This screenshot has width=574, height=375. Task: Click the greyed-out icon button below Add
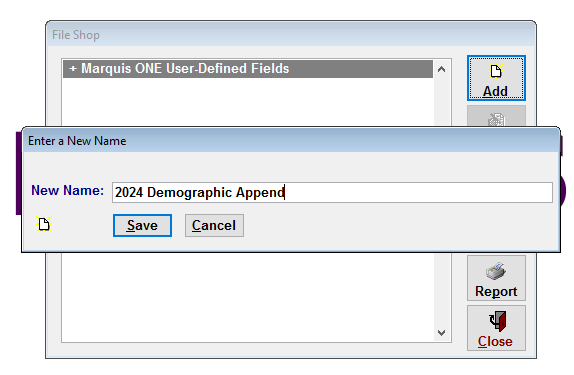[496, 116]
